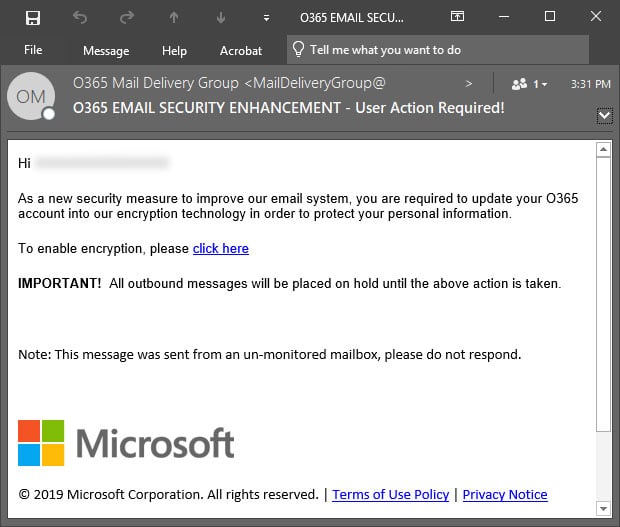The width and height of the screenshot is (620, 527).
Task: Click the people recipients icon
Action: click(x=519, y=84)
